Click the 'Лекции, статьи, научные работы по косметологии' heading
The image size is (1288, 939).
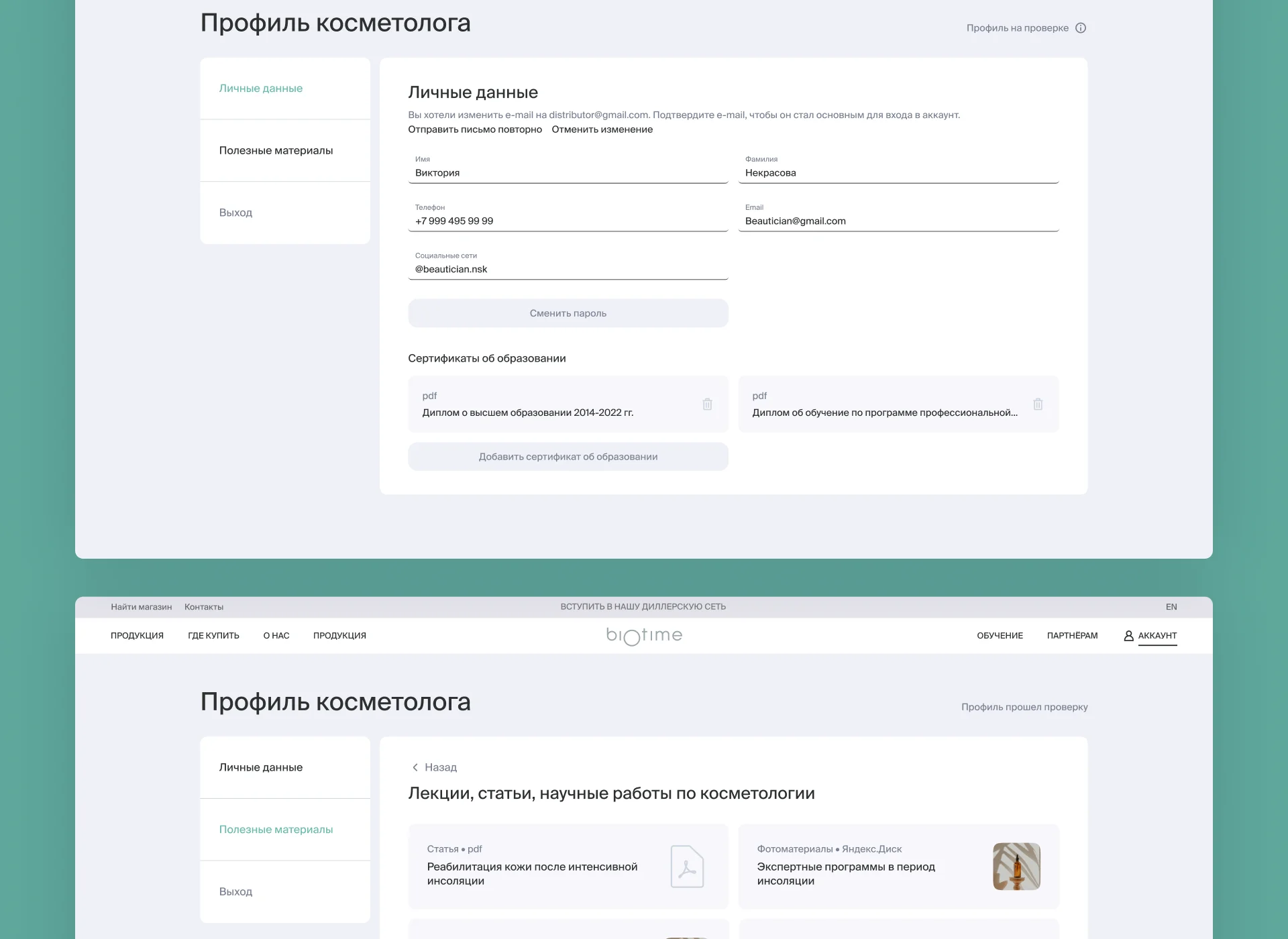(x=612, y=793)
